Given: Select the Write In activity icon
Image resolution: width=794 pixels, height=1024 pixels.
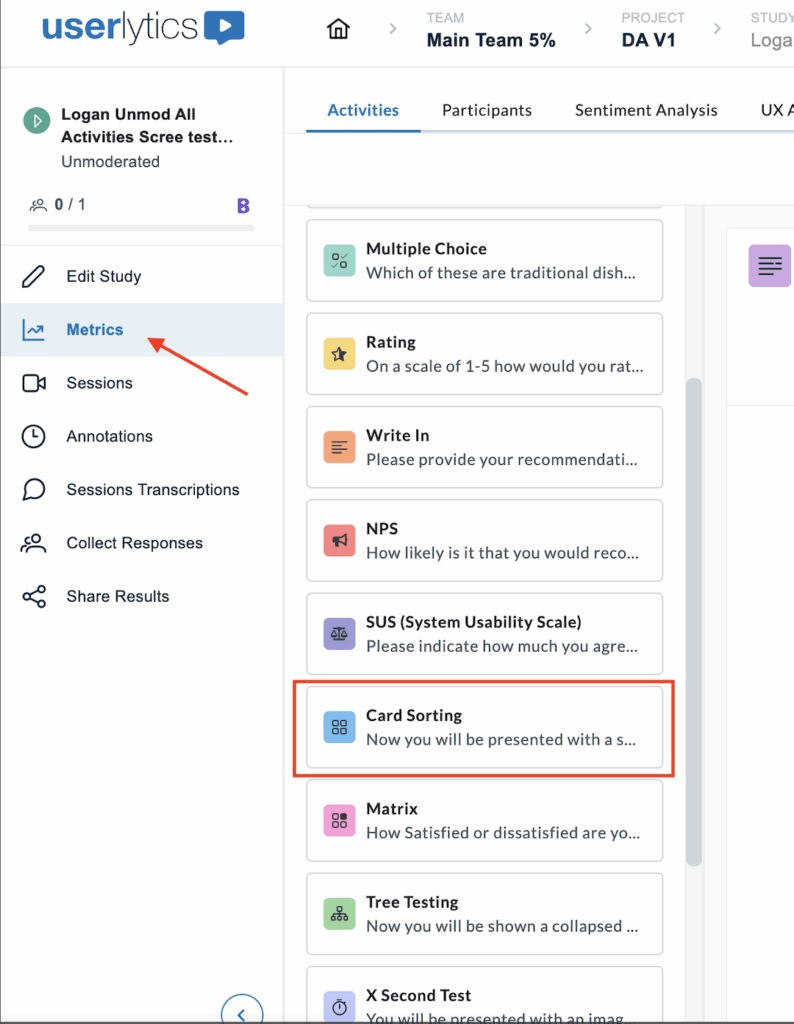Looking at the screenshot, I should [x=340, y=447].
